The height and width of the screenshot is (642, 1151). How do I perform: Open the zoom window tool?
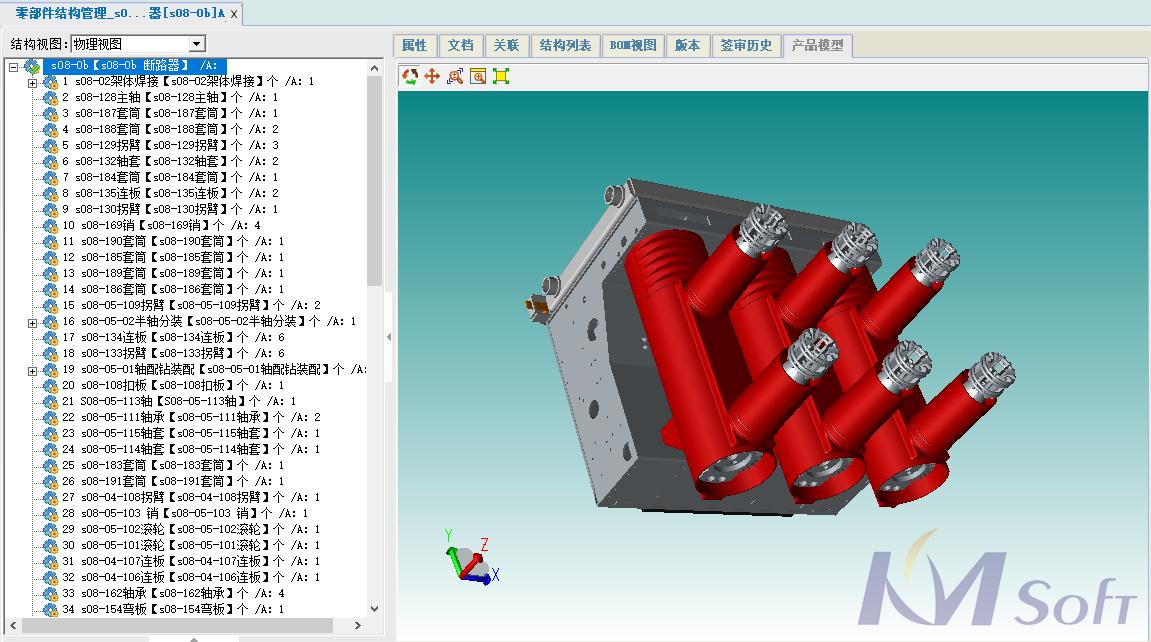(477, 76)
